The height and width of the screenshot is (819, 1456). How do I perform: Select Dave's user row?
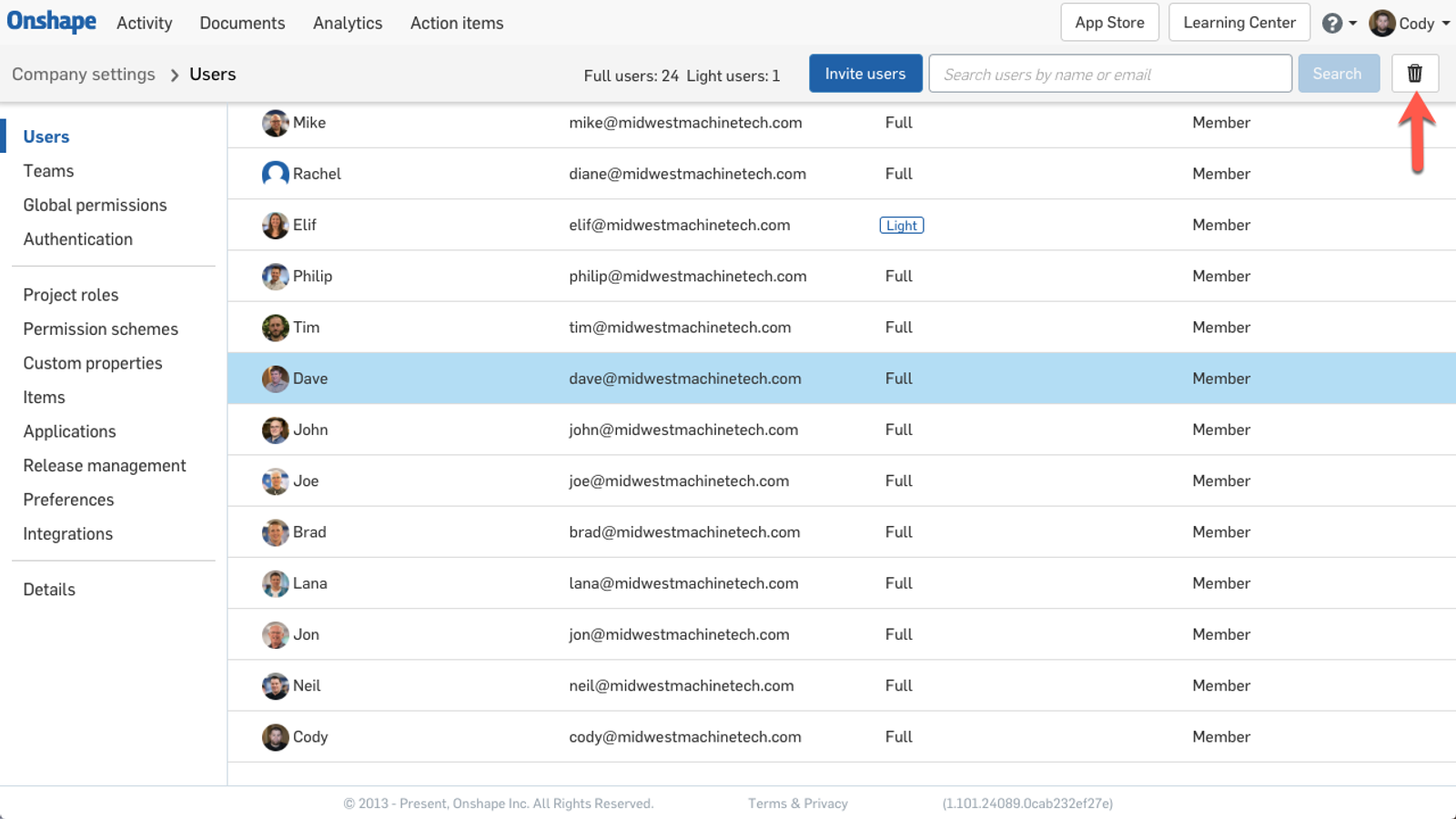click(637, 379)
